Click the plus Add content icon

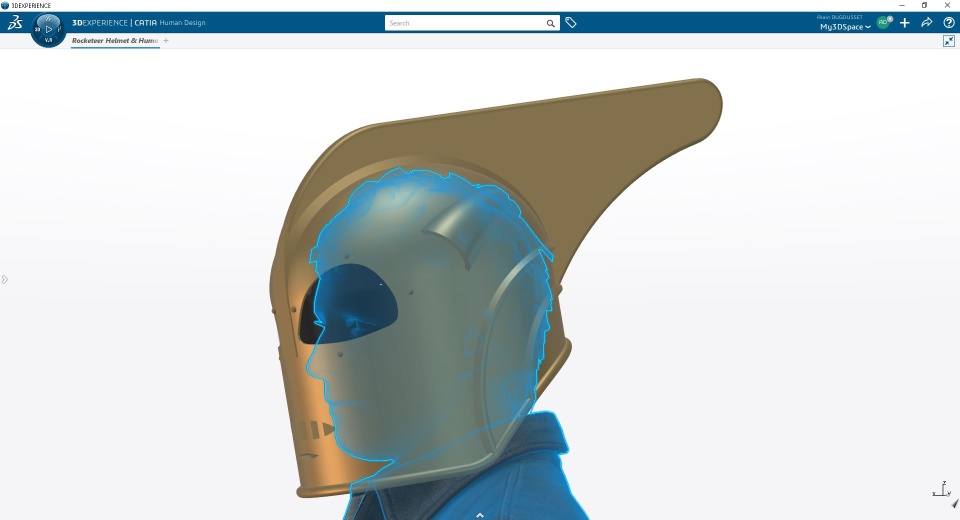pos(905,23)
